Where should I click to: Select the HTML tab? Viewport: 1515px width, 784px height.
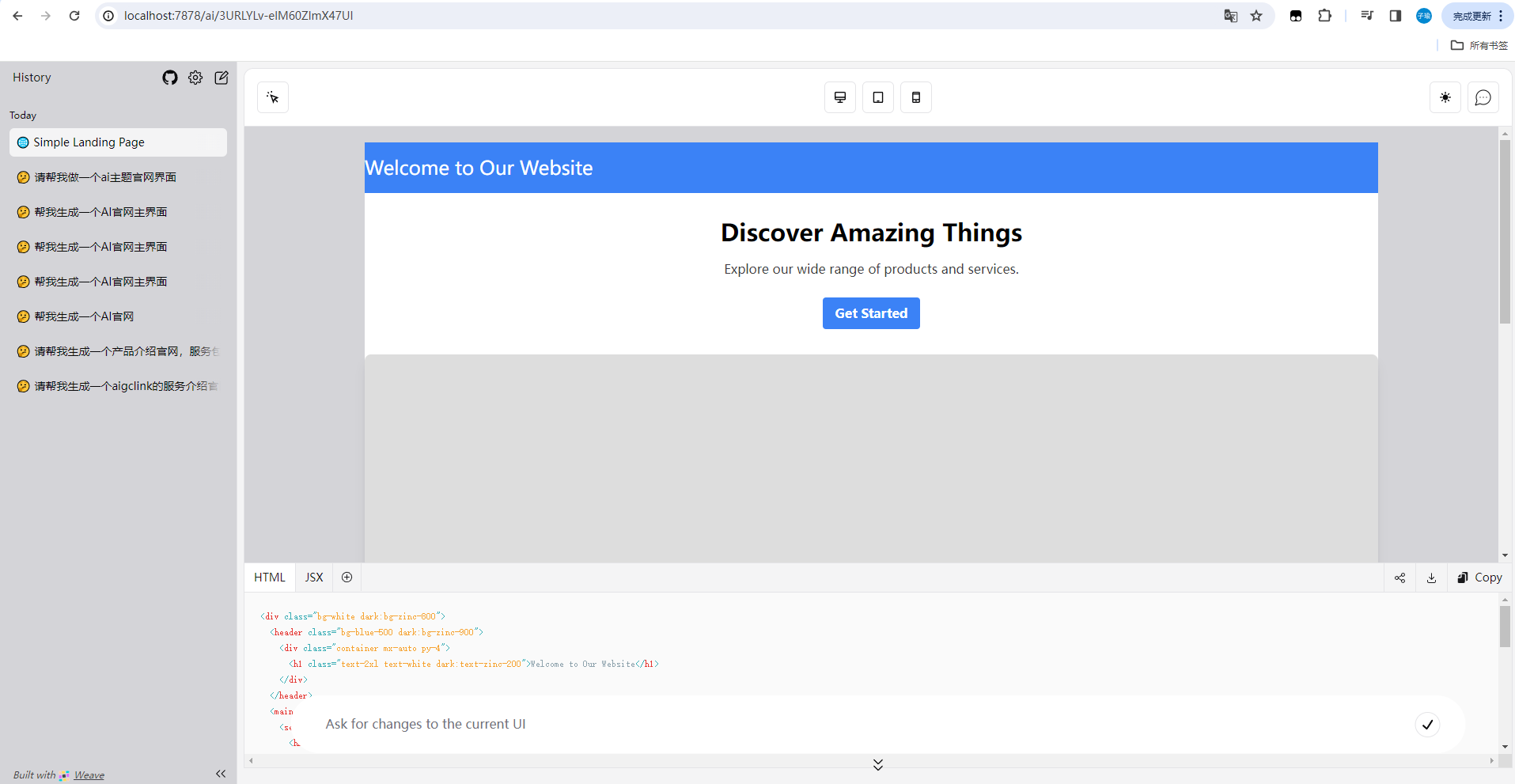click(270, 578)
